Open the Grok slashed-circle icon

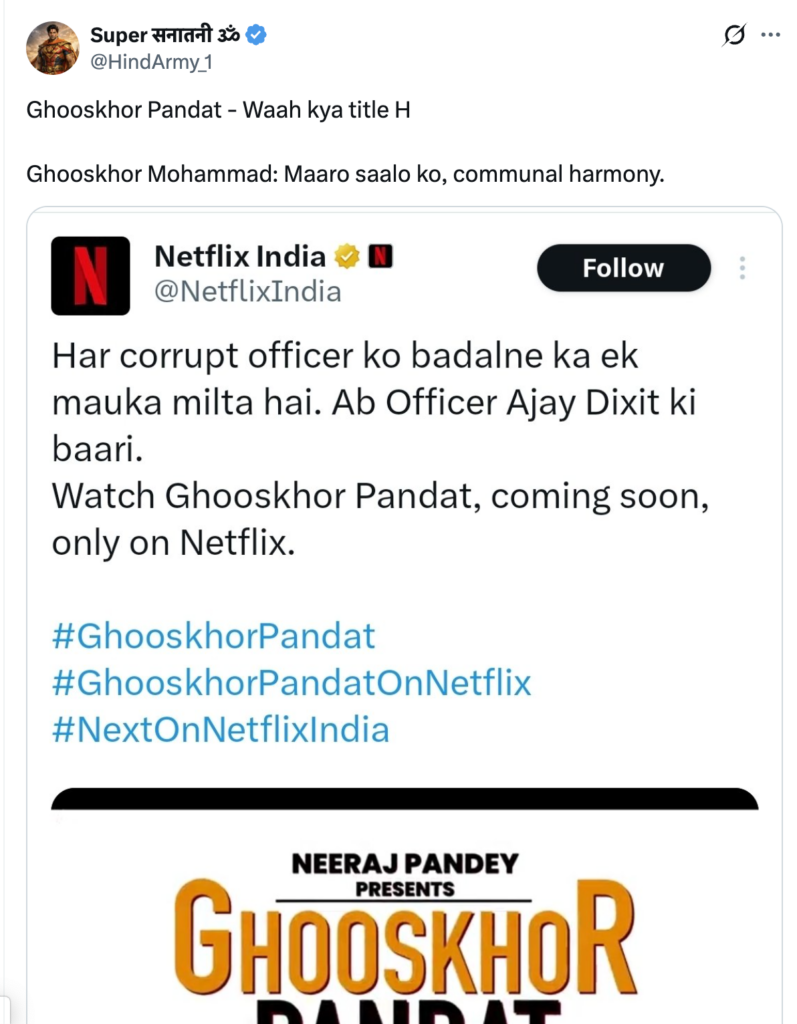(x=733, y=36)
